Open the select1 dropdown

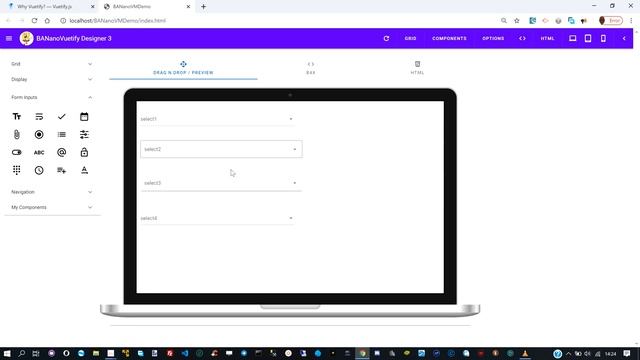click(x=217, y=119)
